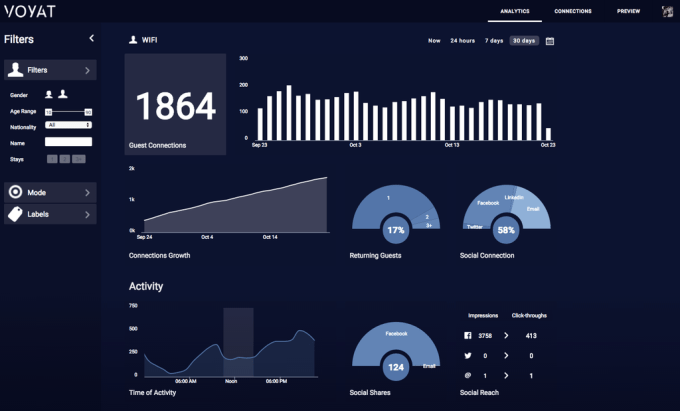This screenshot has width=680, height=411.
Task: Click the 58% Social Connection circle
Action: click(x=506, y=230)
